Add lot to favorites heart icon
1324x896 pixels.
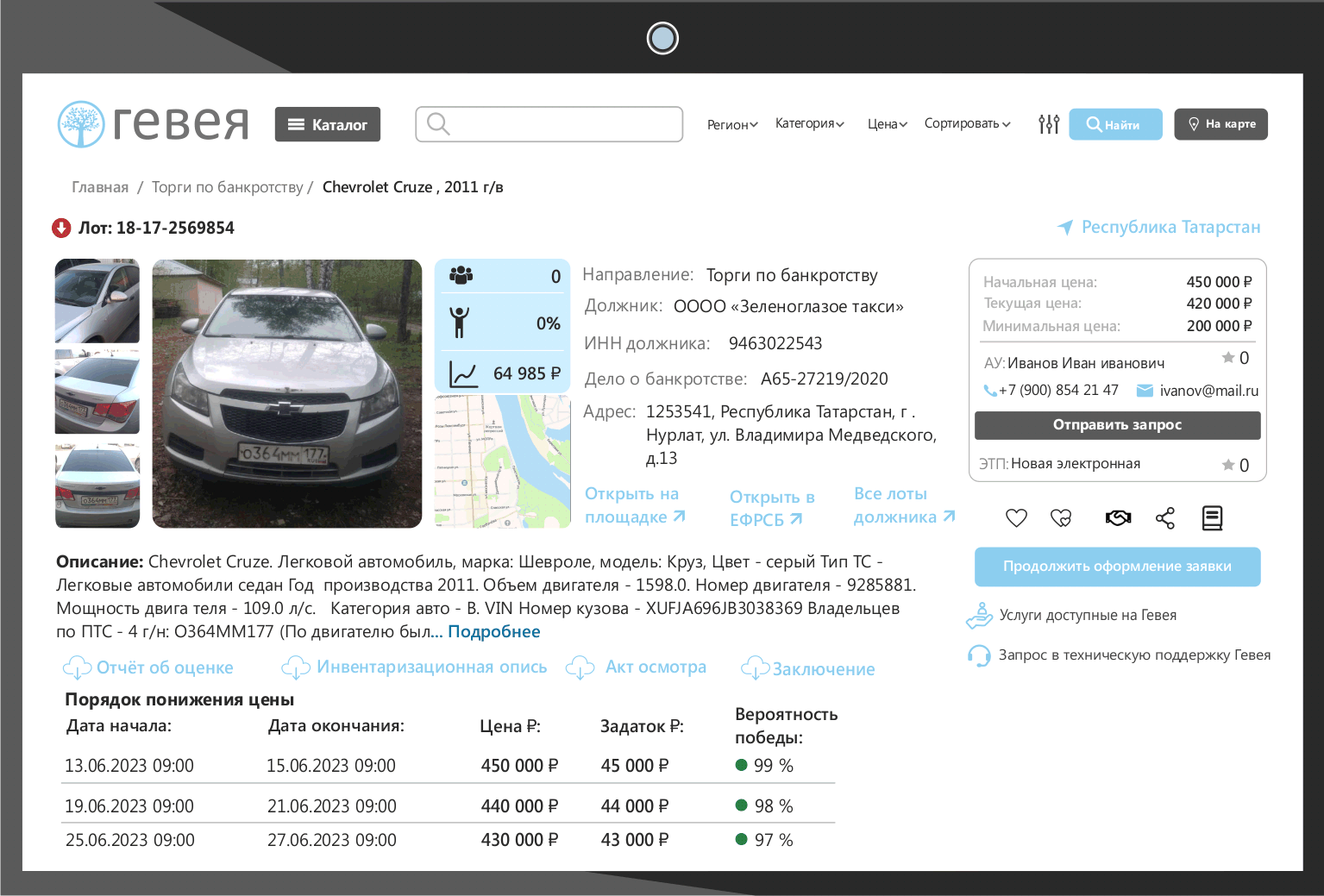tap(1017, 517)
